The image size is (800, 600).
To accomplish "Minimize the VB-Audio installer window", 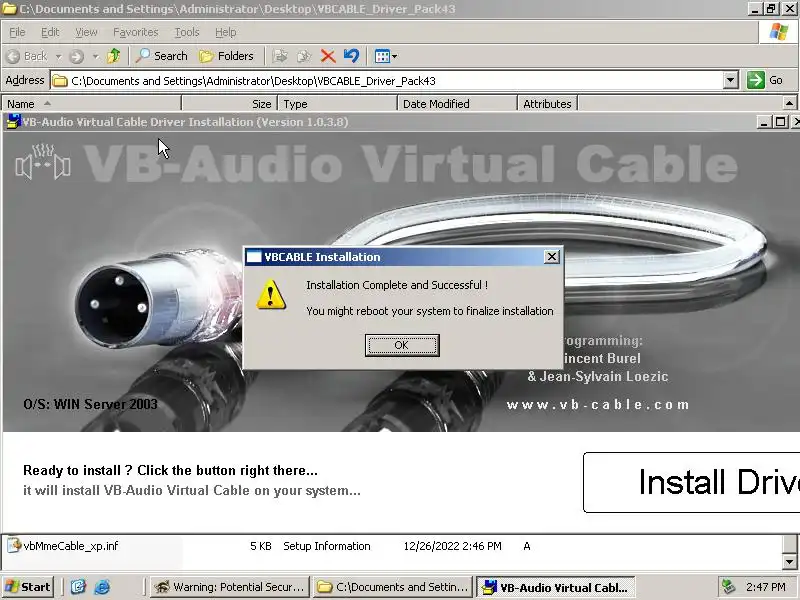I will pos(764,122).
